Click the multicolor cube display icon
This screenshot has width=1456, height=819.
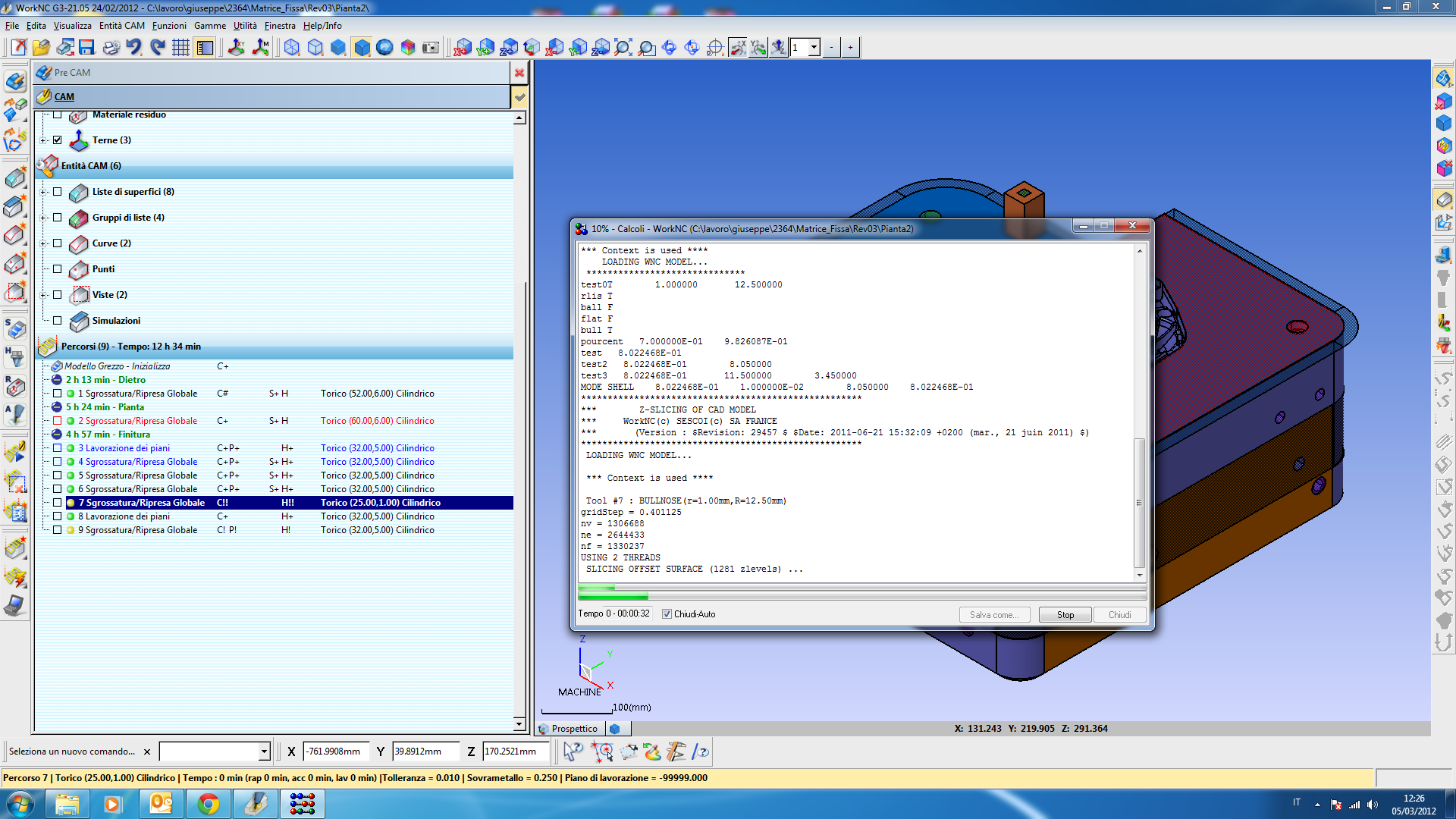pyautogui.click(x=408, y=47)
